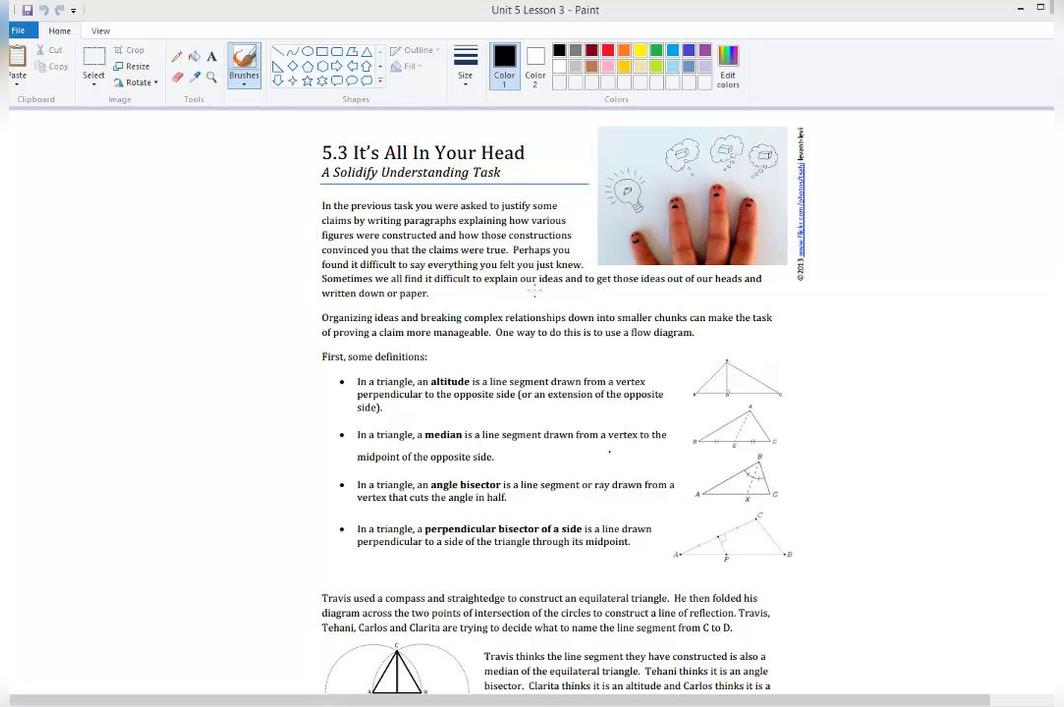Click the horizontal scrollbar at bottom

[x=499, y=700]
